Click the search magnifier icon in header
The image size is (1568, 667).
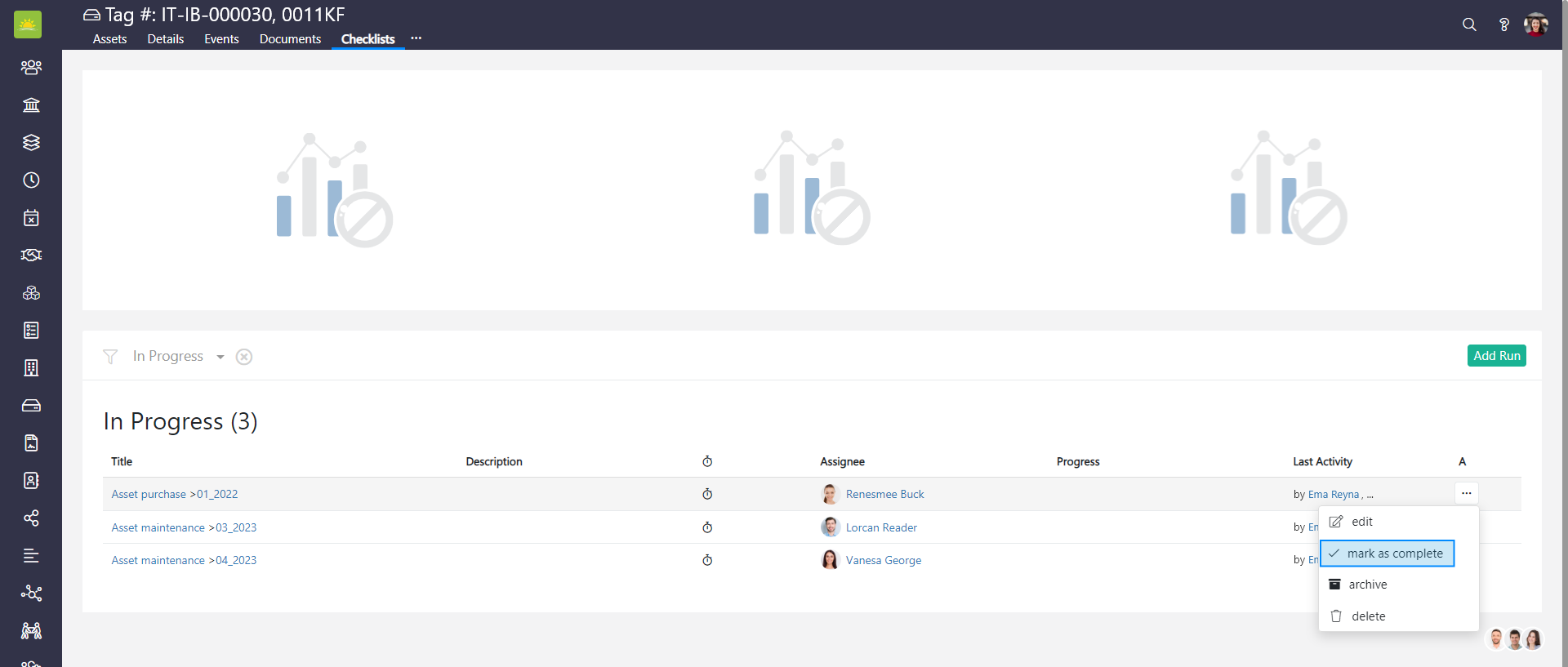(1469, 24)
